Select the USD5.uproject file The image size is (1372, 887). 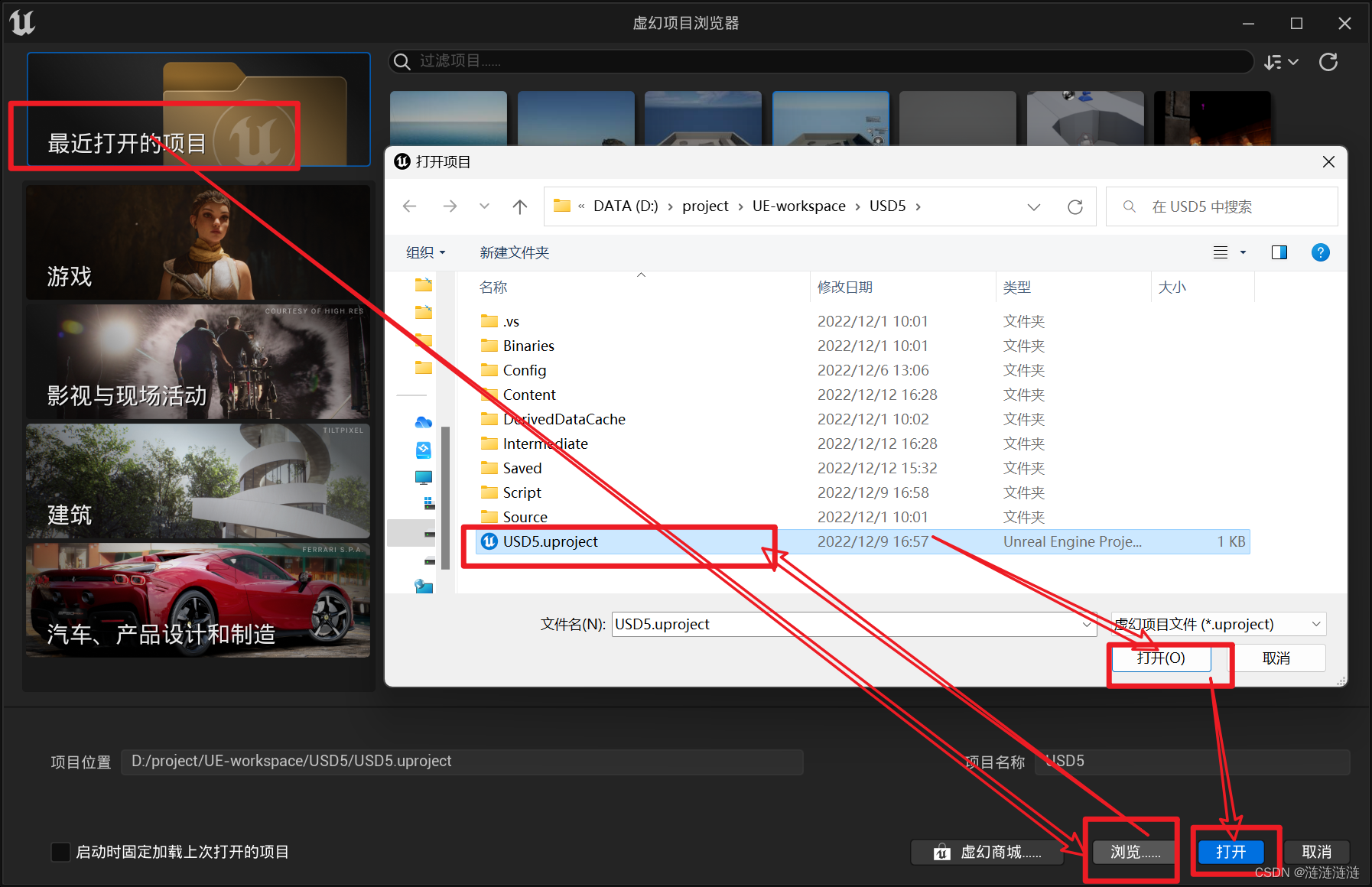[x=863, y=541]
